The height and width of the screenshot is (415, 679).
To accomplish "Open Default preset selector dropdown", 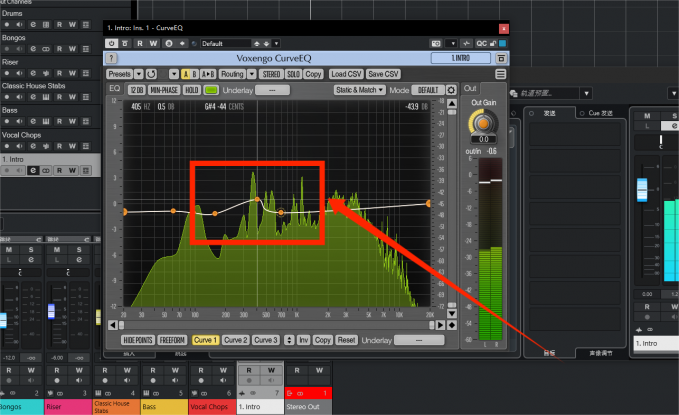I will (x=276, y=43).
